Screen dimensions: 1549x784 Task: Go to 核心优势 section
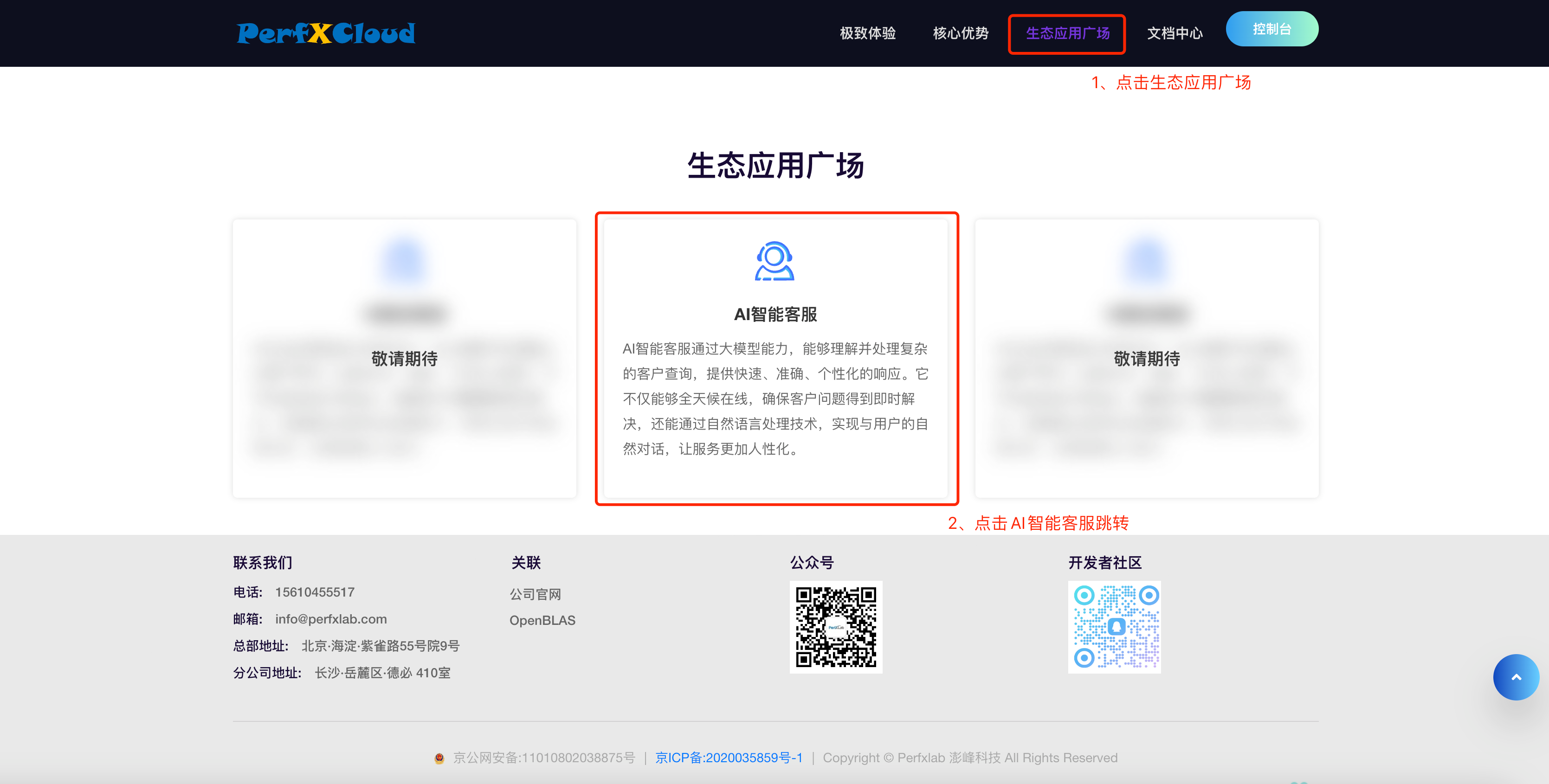(x=960, y=33)
